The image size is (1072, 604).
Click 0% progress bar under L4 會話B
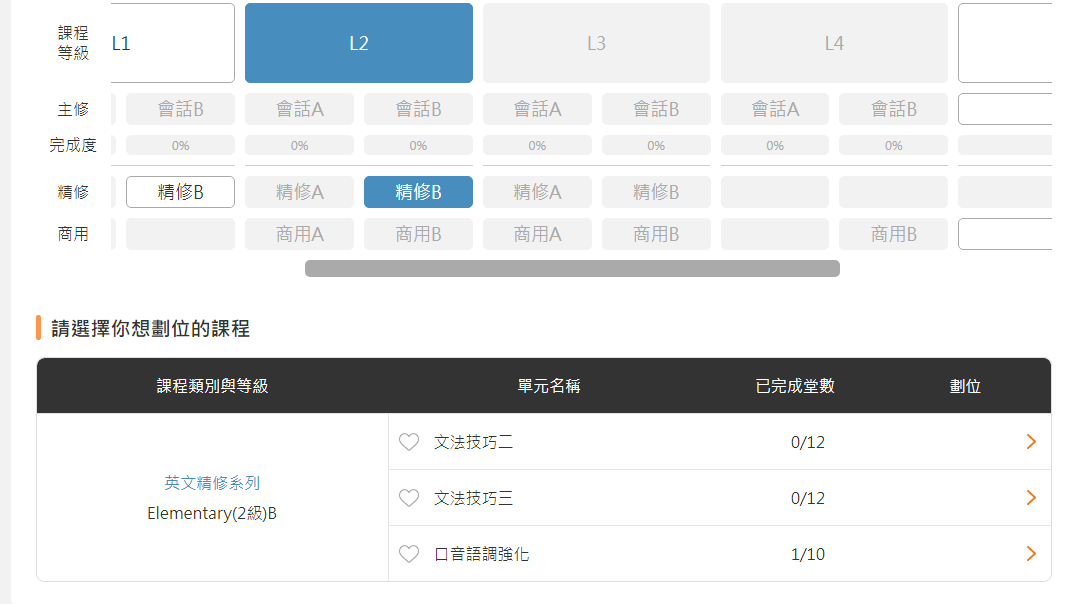[x=894, y=145]
